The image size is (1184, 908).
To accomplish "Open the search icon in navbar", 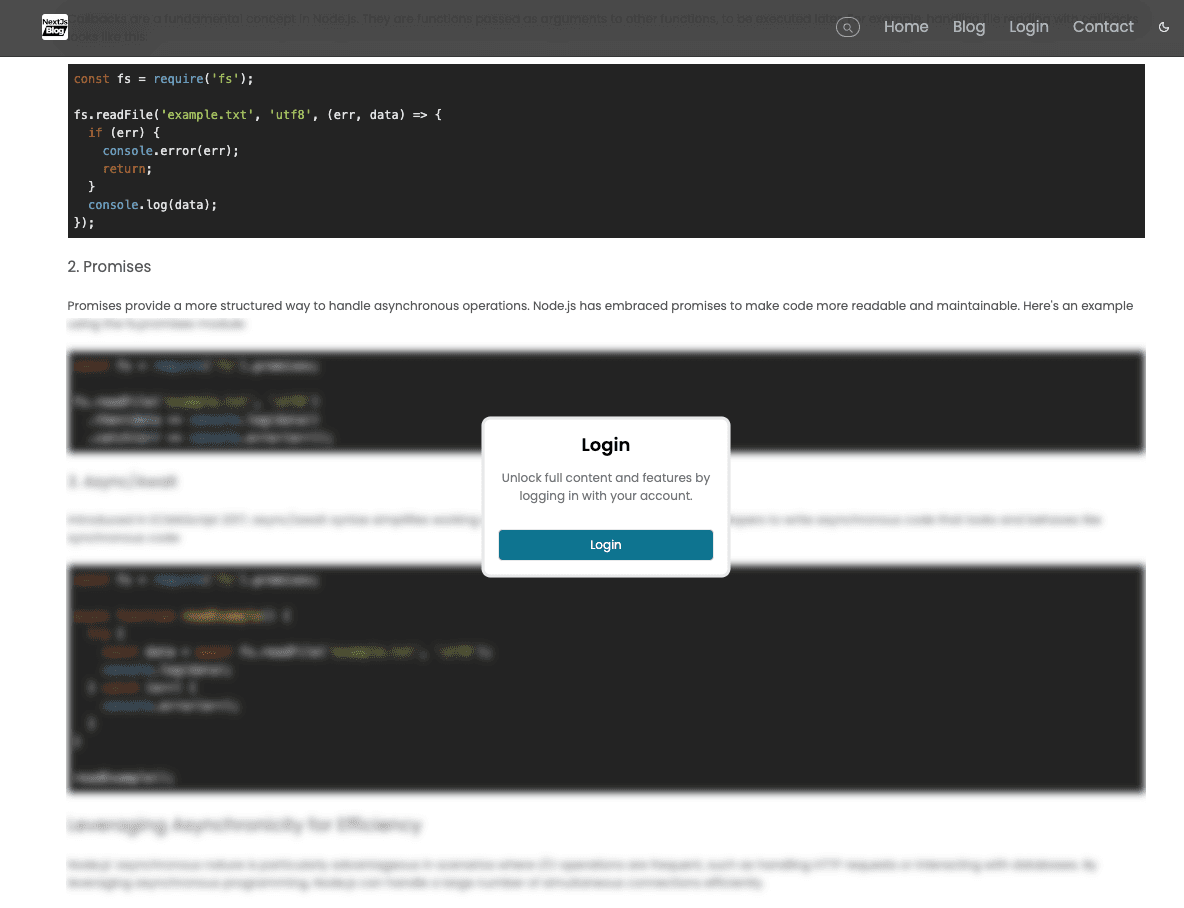I will click(x=847, y=27).
